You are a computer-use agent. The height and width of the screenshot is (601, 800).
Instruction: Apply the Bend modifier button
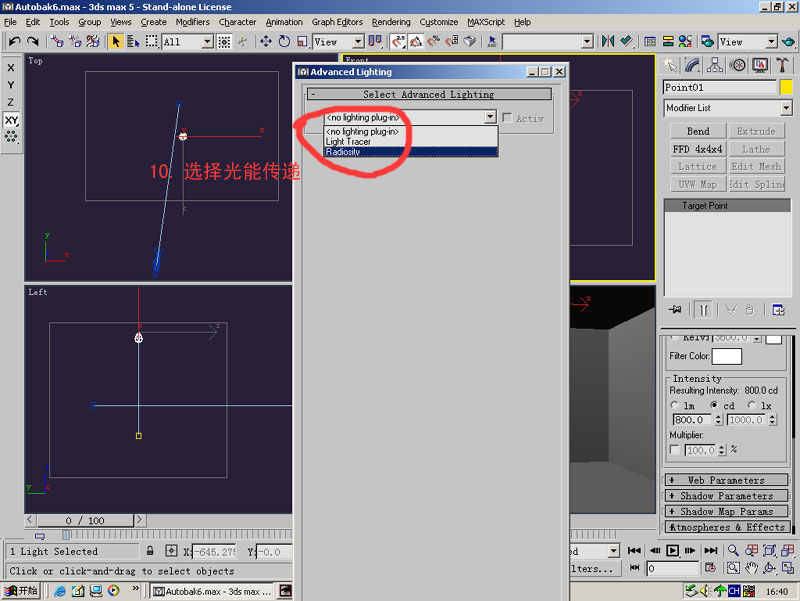(697, 131)
